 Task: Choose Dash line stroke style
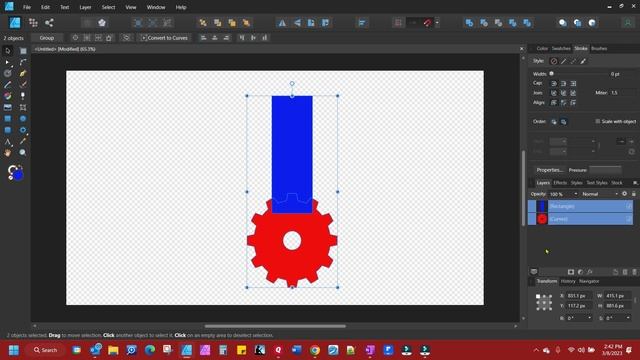pyautogui.click(x=573, y=61)
